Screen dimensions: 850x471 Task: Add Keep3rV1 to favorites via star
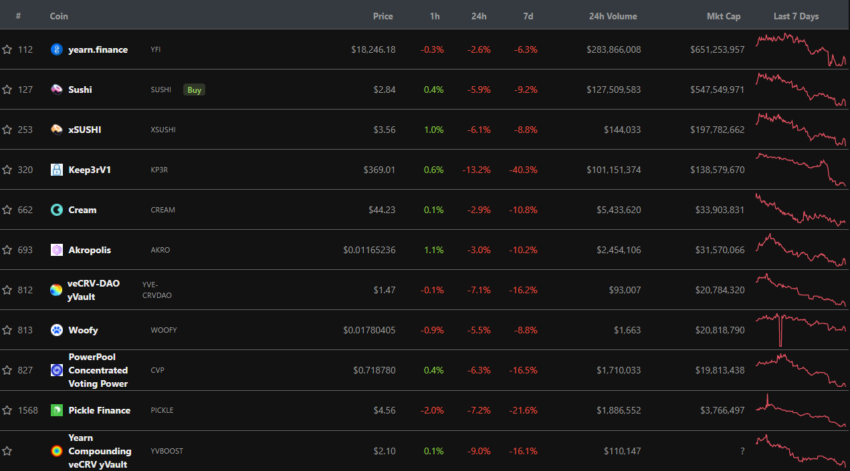tap(7, 170)
